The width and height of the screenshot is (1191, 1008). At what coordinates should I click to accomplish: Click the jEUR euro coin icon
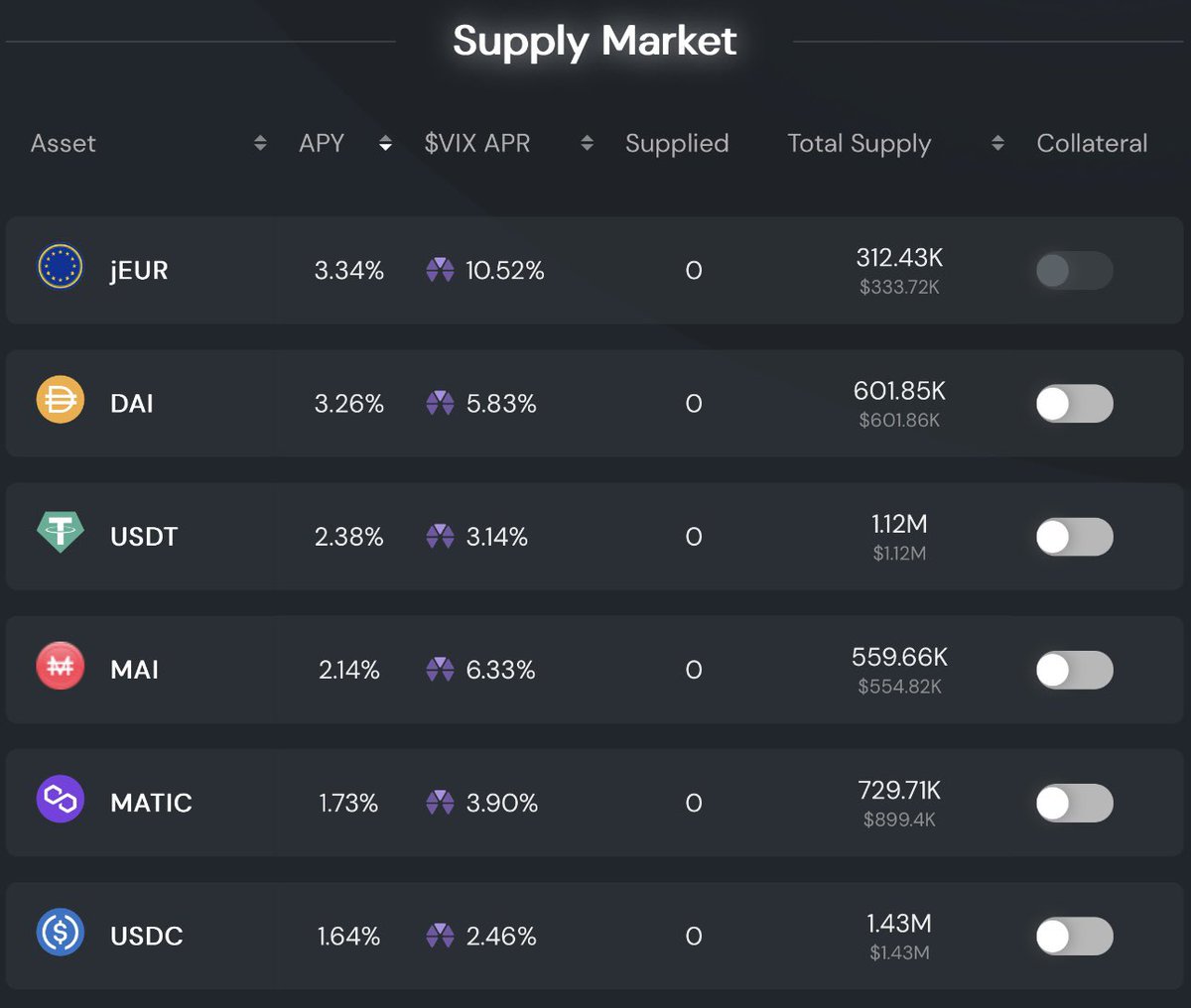pyautogui.click(x=61, y=268)
